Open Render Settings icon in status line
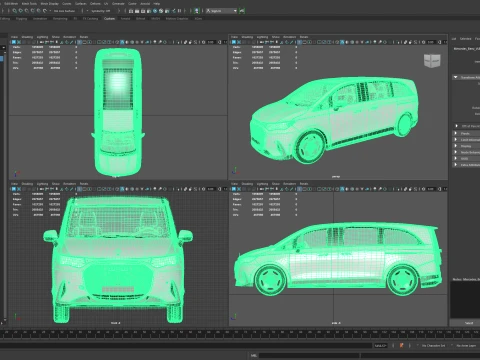The image size is (480, 360). (149, 11)
